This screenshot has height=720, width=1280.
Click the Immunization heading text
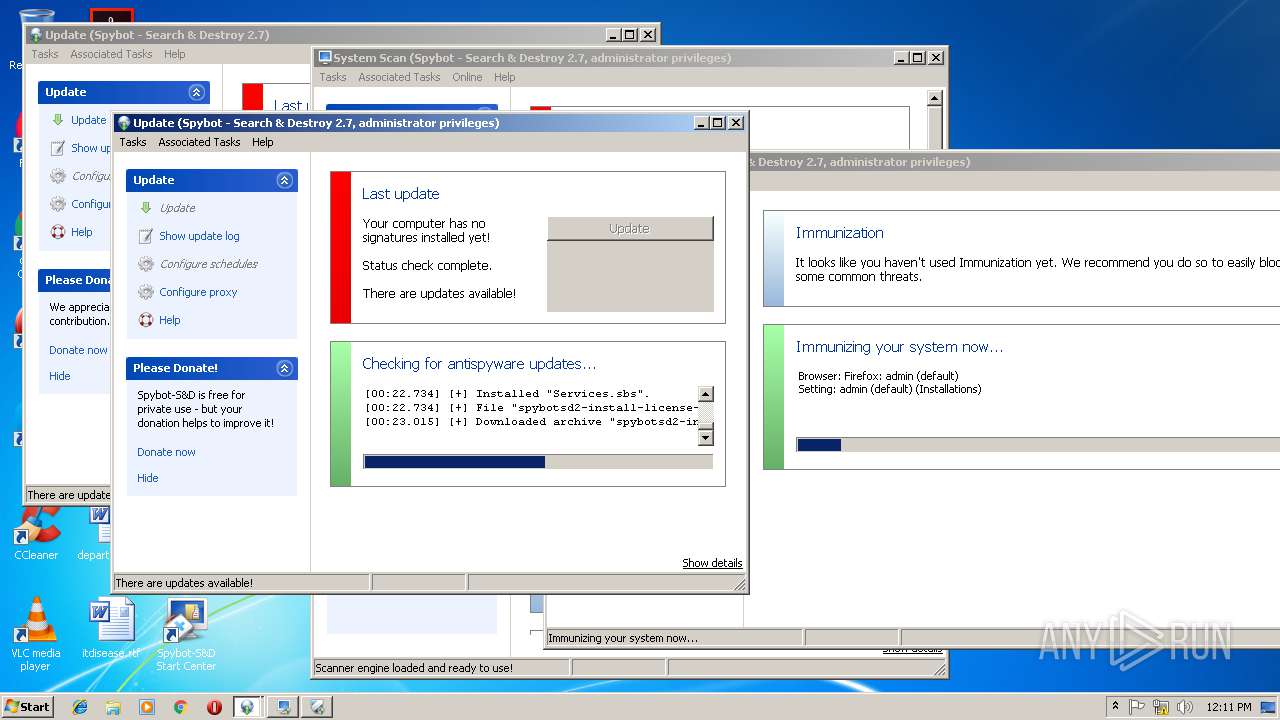[x=839, y=233]
